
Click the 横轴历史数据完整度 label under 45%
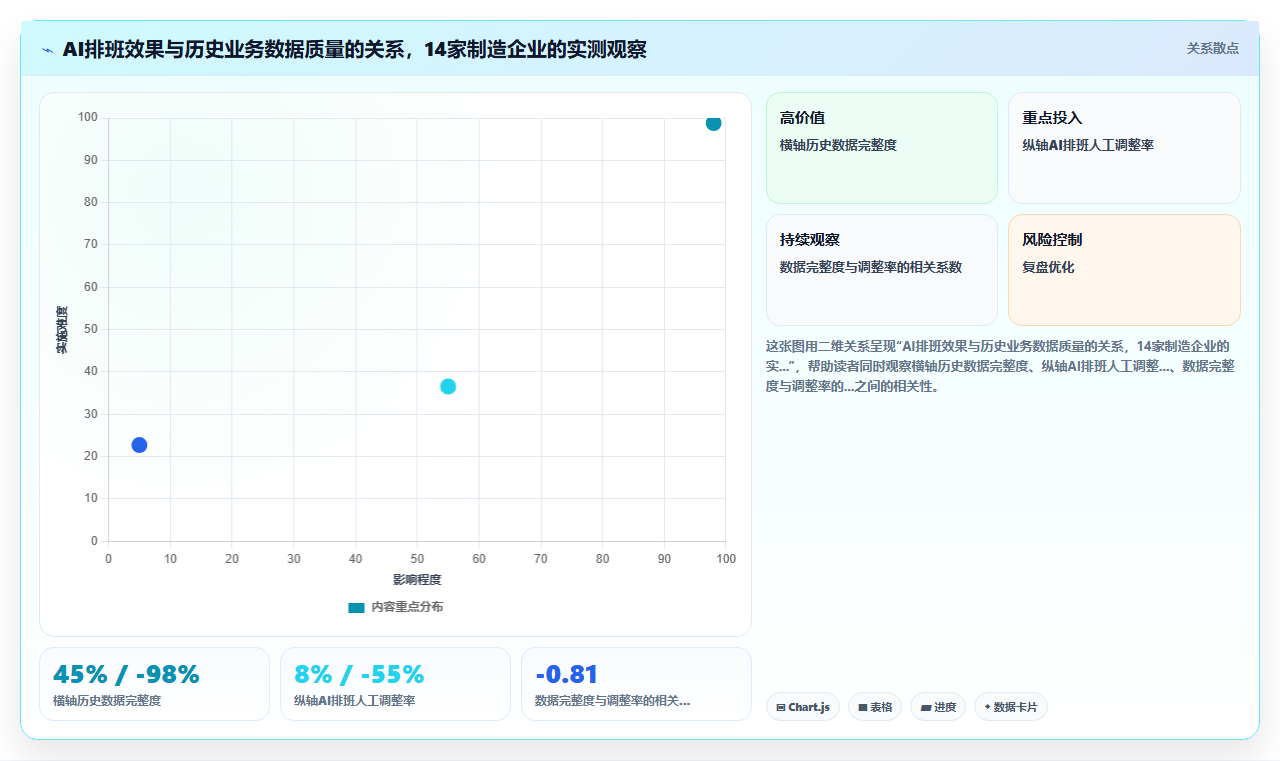click(x=107, y=701)
